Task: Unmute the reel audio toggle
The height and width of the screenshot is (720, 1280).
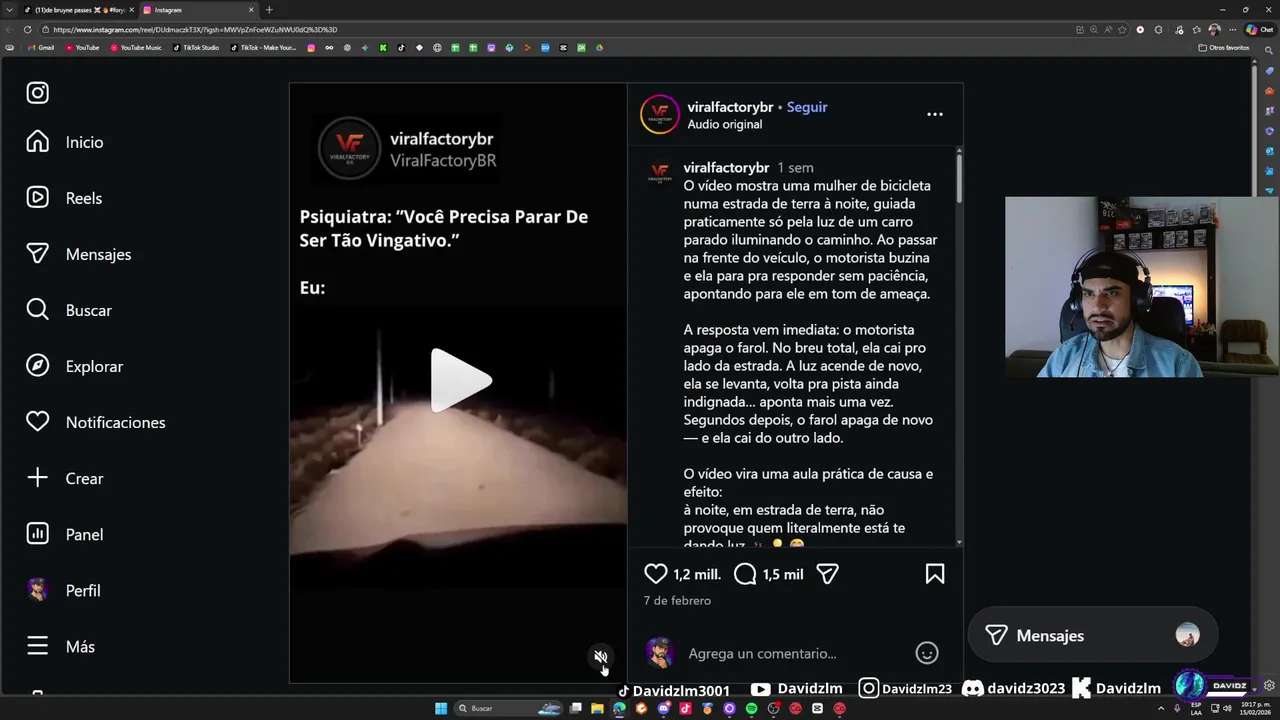Action: coord(600,657)
